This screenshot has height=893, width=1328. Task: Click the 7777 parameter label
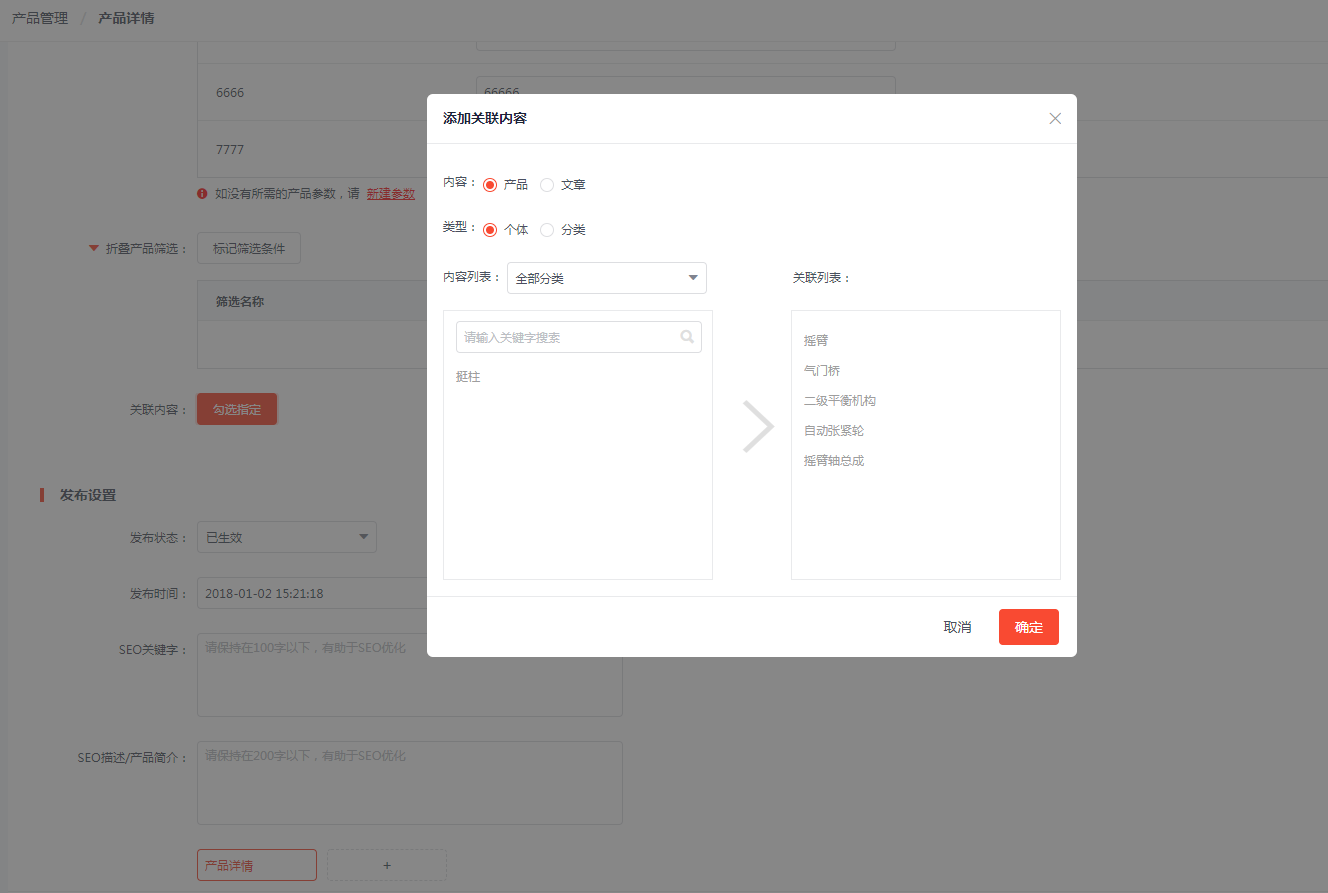(x=230, y=150)
